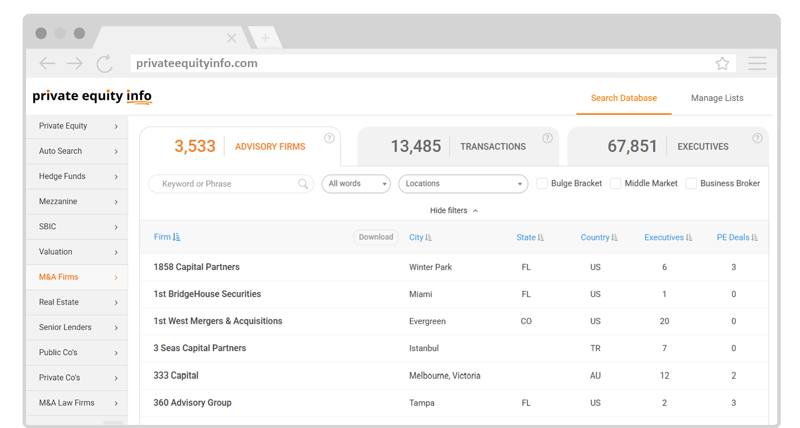Viewport: 800px width, 428px height.
Task: Open 1st West Mergers & Acquisitions firm
Action: pyautogui.click(x=218, y=321)
